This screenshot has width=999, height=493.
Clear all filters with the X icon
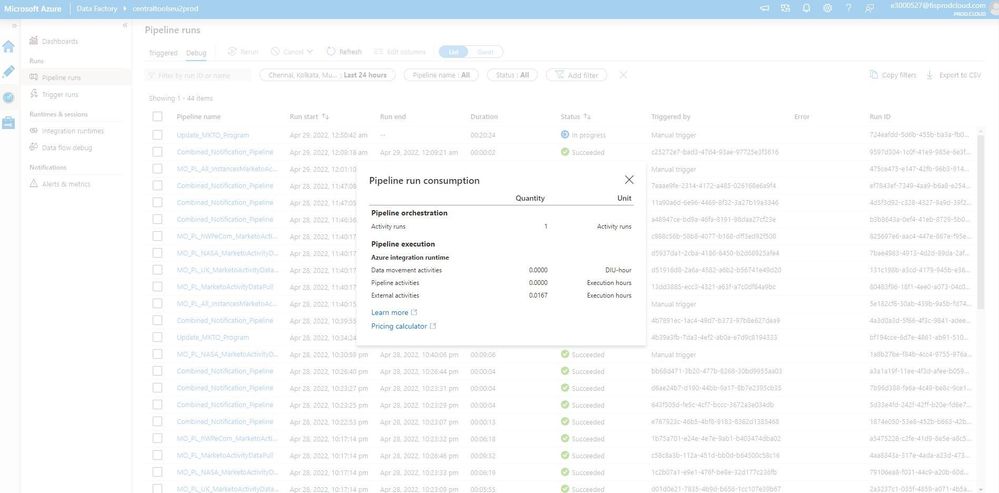pos(623,75)
